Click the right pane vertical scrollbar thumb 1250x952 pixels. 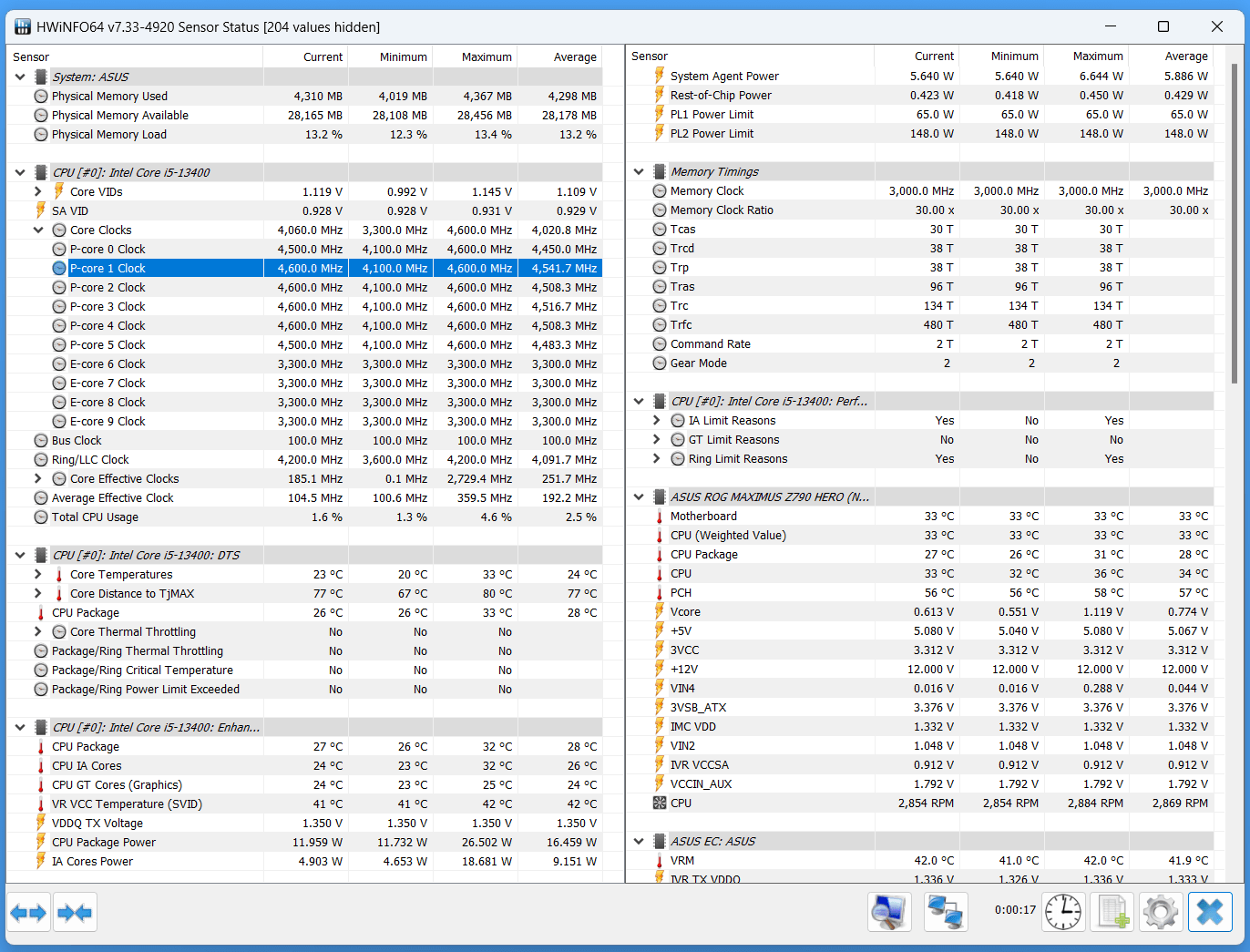pos(1235,223)
